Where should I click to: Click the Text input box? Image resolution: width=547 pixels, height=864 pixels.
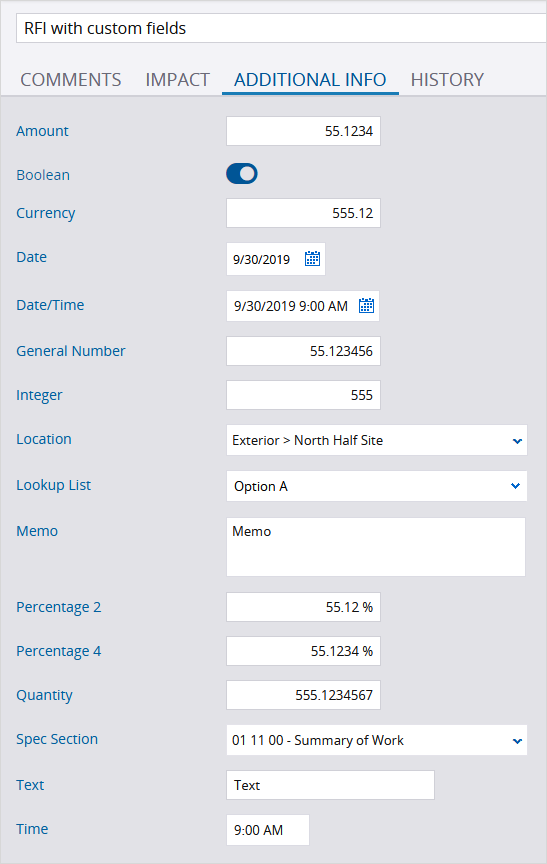(x=331, y=785)
